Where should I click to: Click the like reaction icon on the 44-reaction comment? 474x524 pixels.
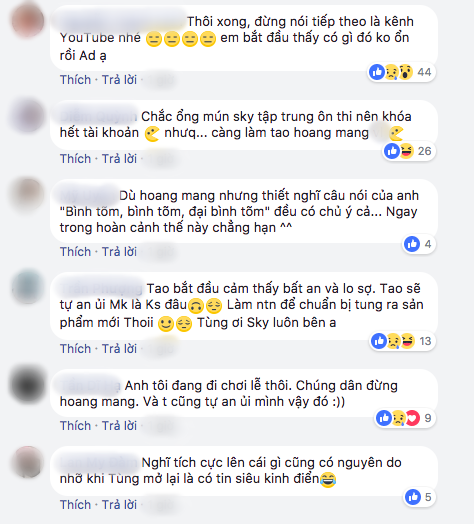click(377, 72)
